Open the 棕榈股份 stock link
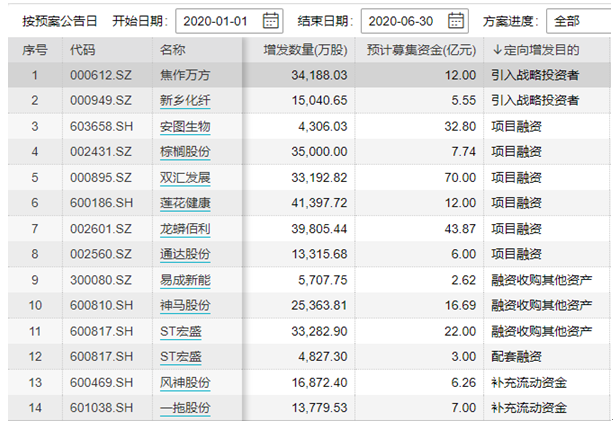613x424 pixels. click(x=185, y=152)
